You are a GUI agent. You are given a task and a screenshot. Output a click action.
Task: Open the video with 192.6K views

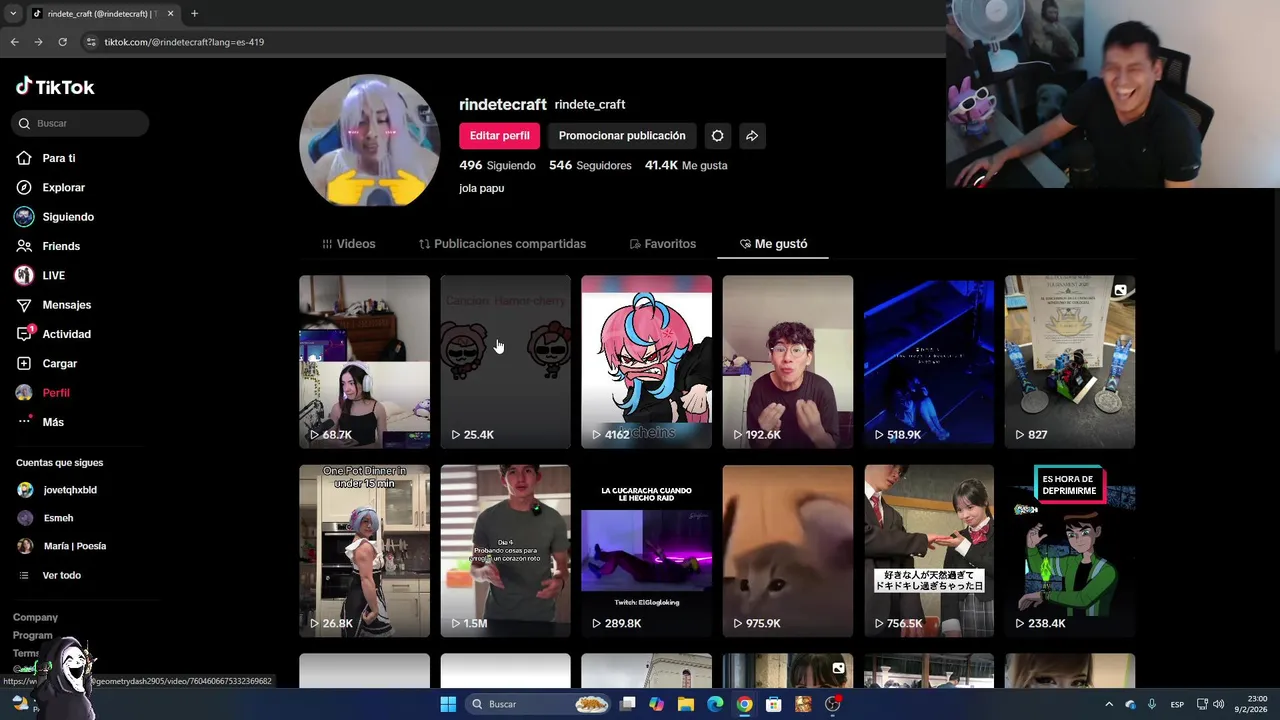787,362
